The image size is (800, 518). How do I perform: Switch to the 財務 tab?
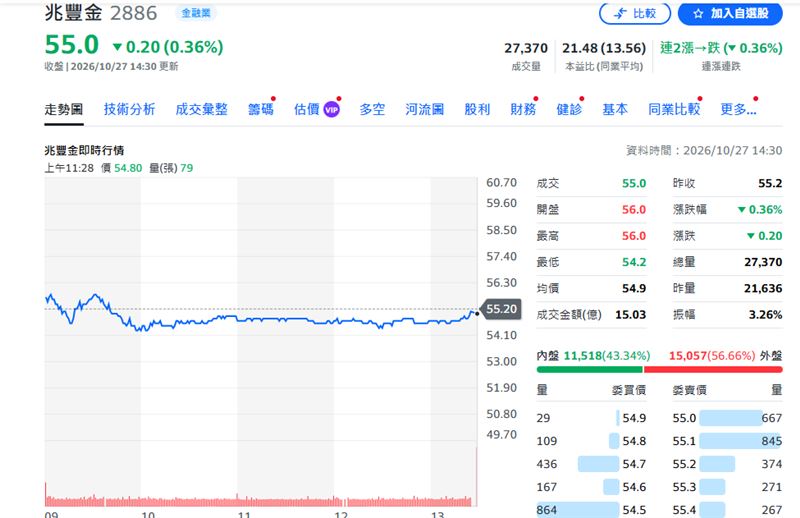click(x=523, y=109)
